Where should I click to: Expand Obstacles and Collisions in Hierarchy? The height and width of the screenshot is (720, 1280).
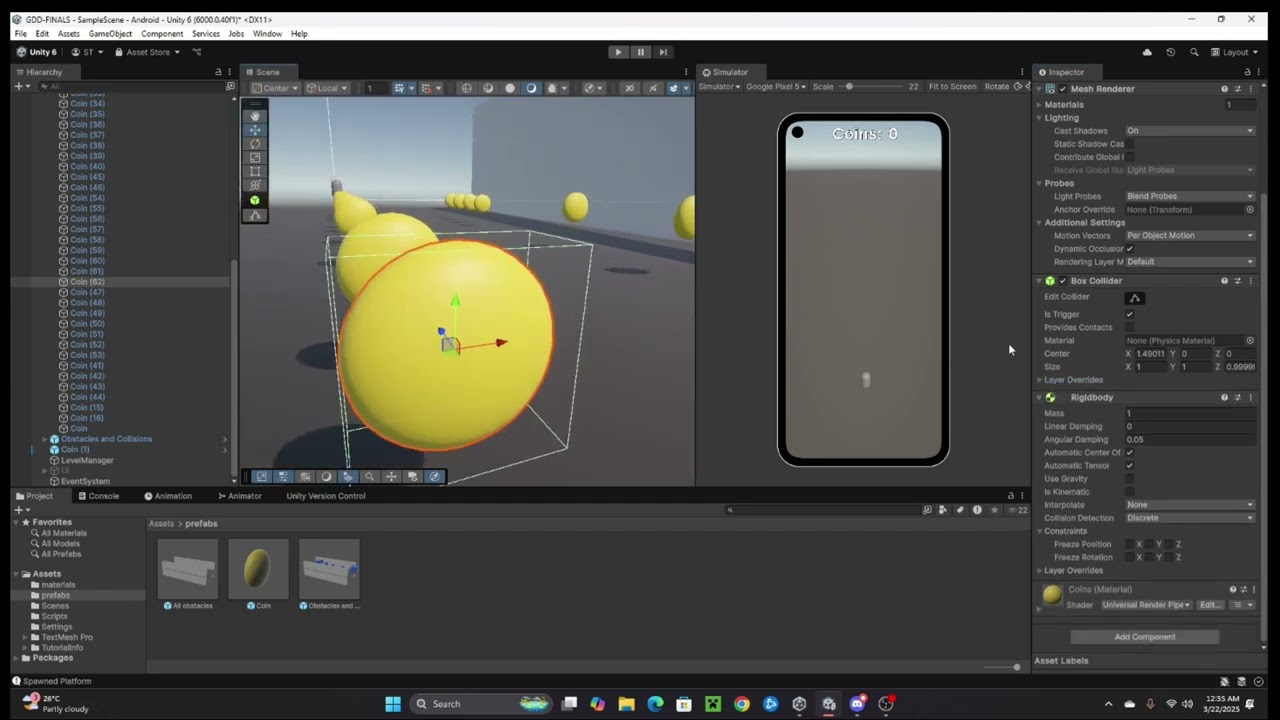pos(45,439)
